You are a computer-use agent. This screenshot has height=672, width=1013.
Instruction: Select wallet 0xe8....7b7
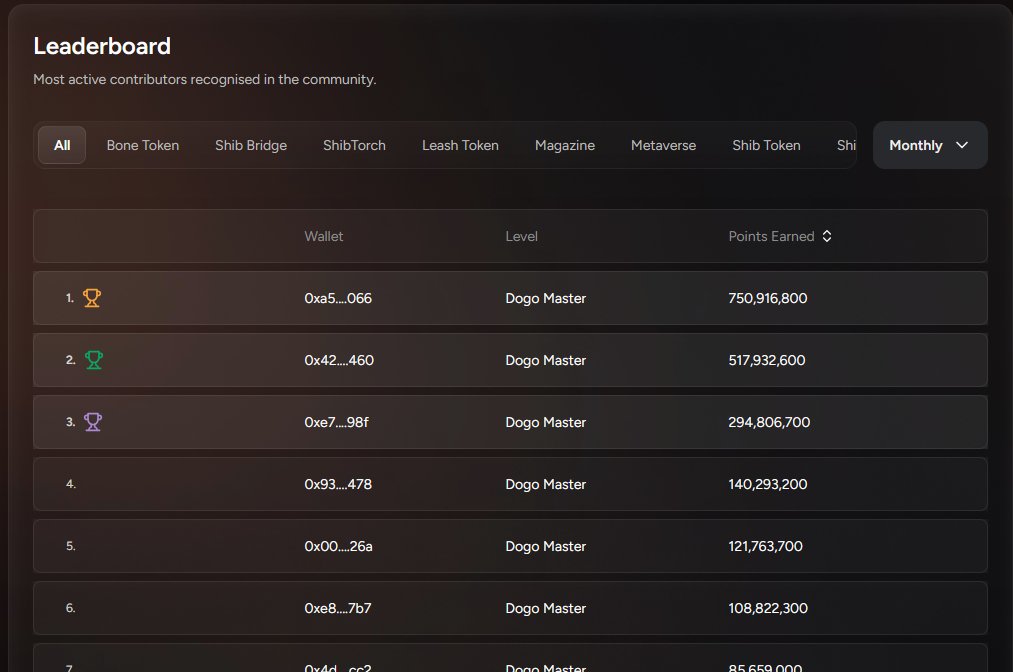tap(338, 609)
